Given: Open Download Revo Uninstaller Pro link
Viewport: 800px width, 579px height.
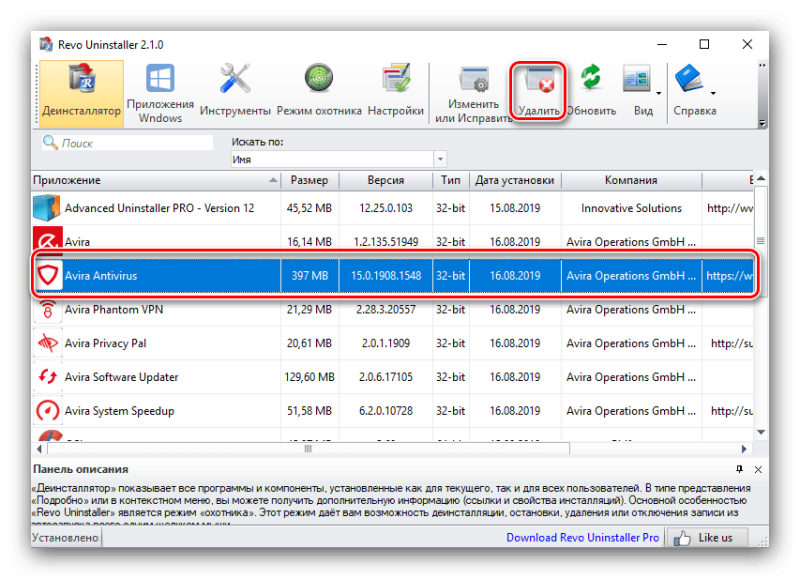Looking at the screenshot, I should click(x=582, y=538).
